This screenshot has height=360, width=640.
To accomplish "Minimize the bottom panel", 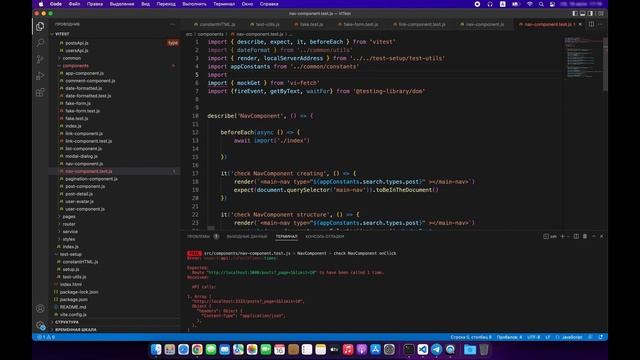I will click(x=593, y=236).
